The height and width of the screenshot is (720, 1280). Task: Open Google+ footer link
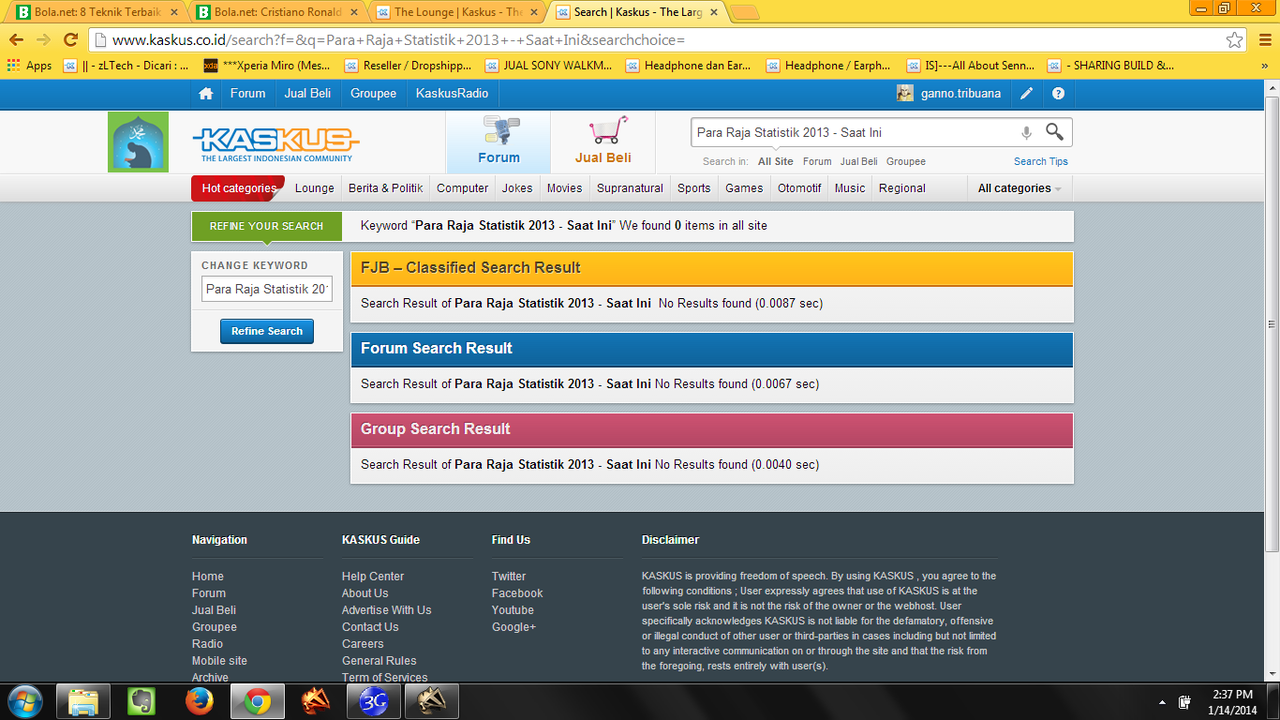(514, 627)
